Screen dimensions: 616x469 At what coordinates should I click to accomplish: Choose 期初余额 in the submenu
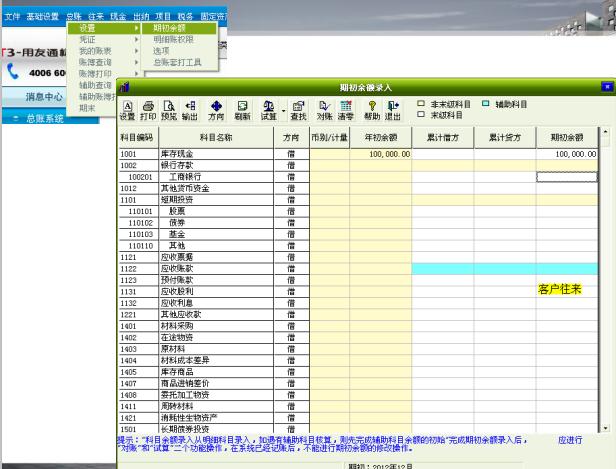pyautogui.click(x=179, y=28)
